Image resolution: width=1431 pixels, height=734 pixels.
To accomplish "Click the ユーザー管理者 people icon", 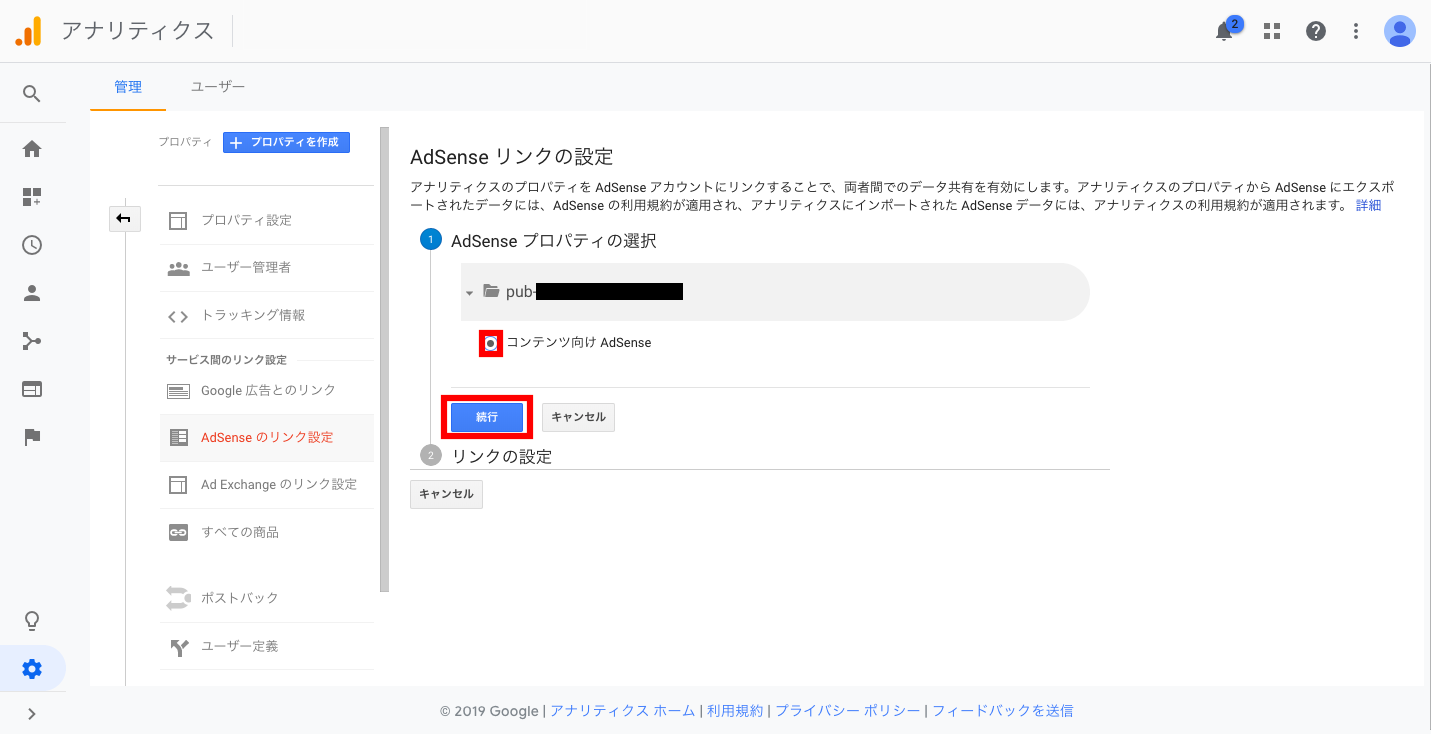I will (x=178, y=268).
